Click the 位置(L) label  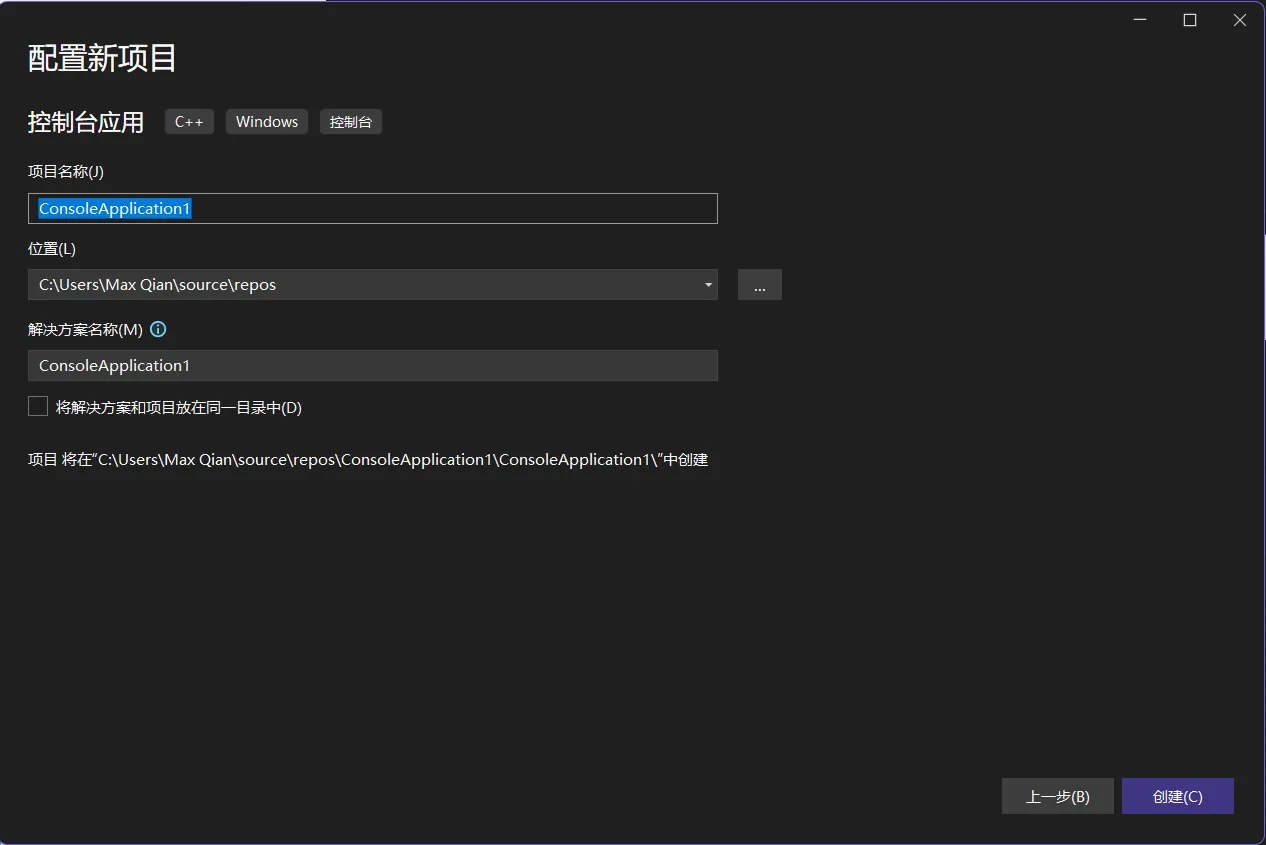(52, 248)
